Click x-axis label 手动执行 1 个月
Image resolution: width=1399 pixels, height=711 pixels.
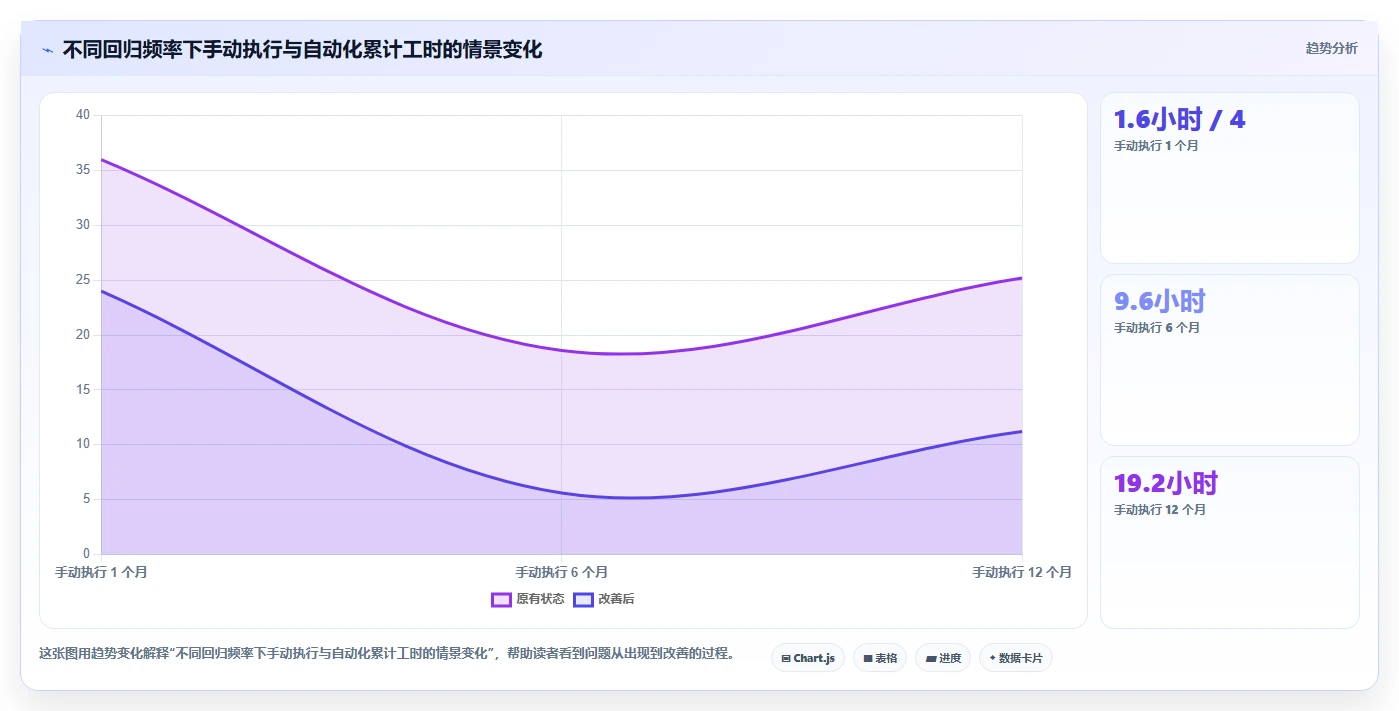(101, 572)
